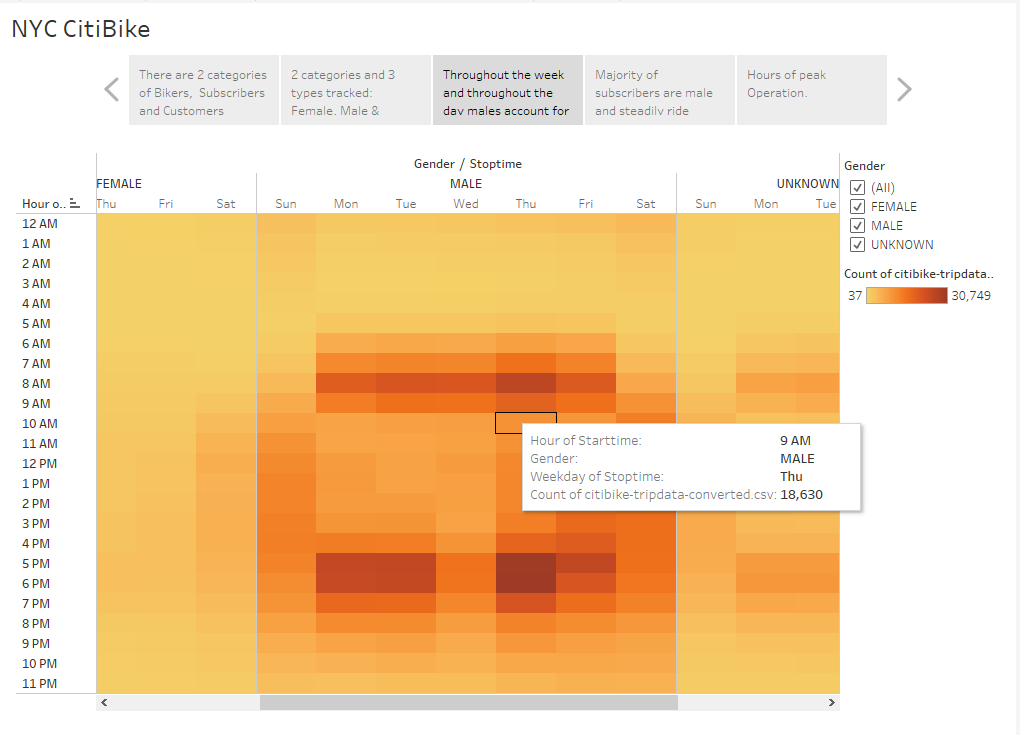1020x735 pixels.
Task: Click the color legend gradient bar
Action: (907, 296)
